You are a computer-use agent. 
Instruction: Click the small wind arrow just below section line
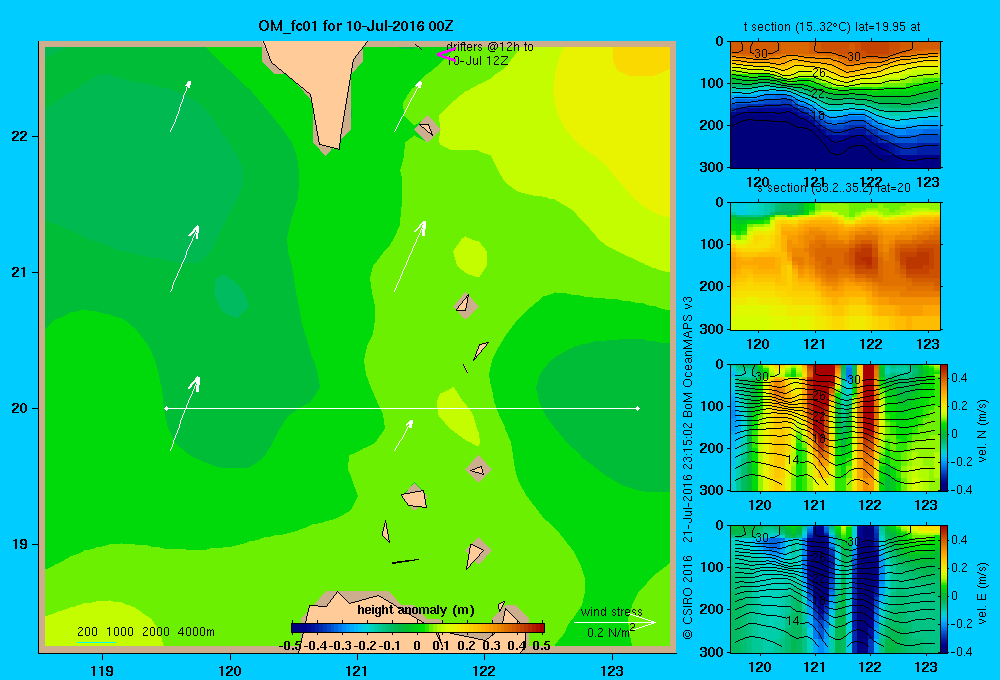tap(404, 435)
